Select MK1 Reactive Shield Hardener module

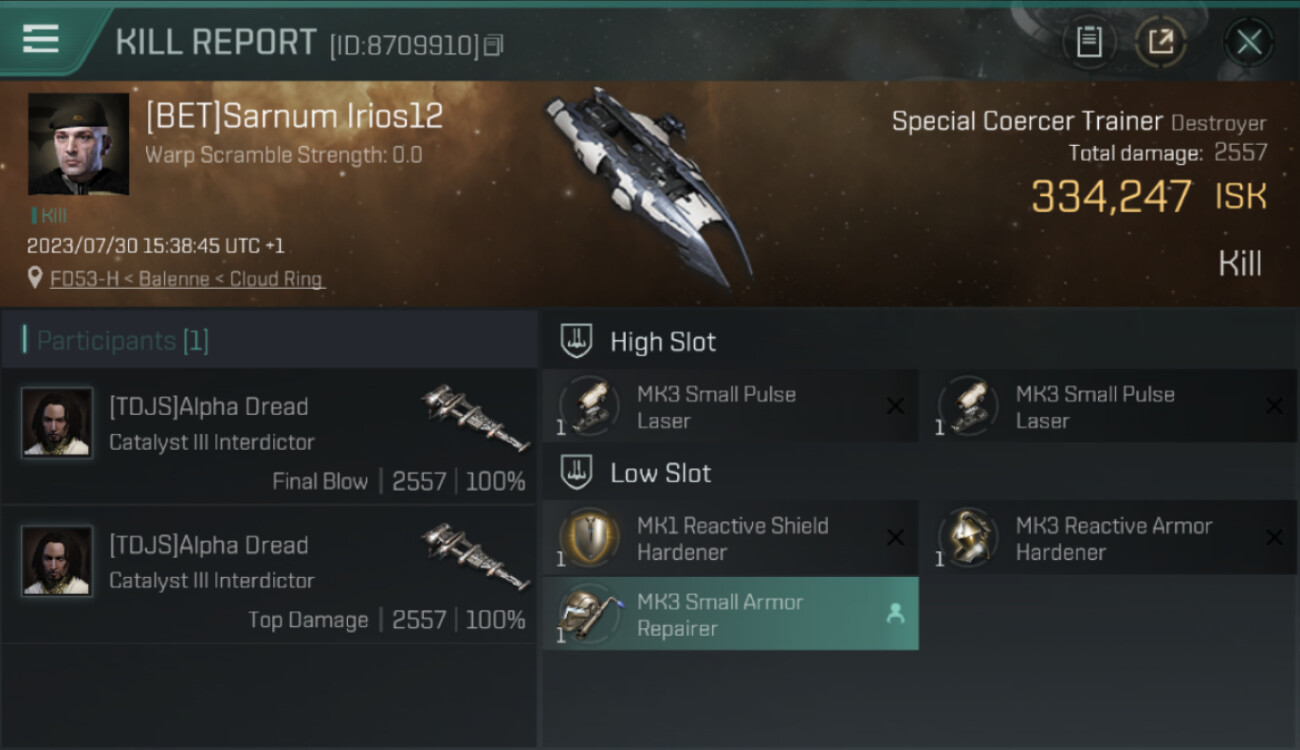(x=730, y=538)
